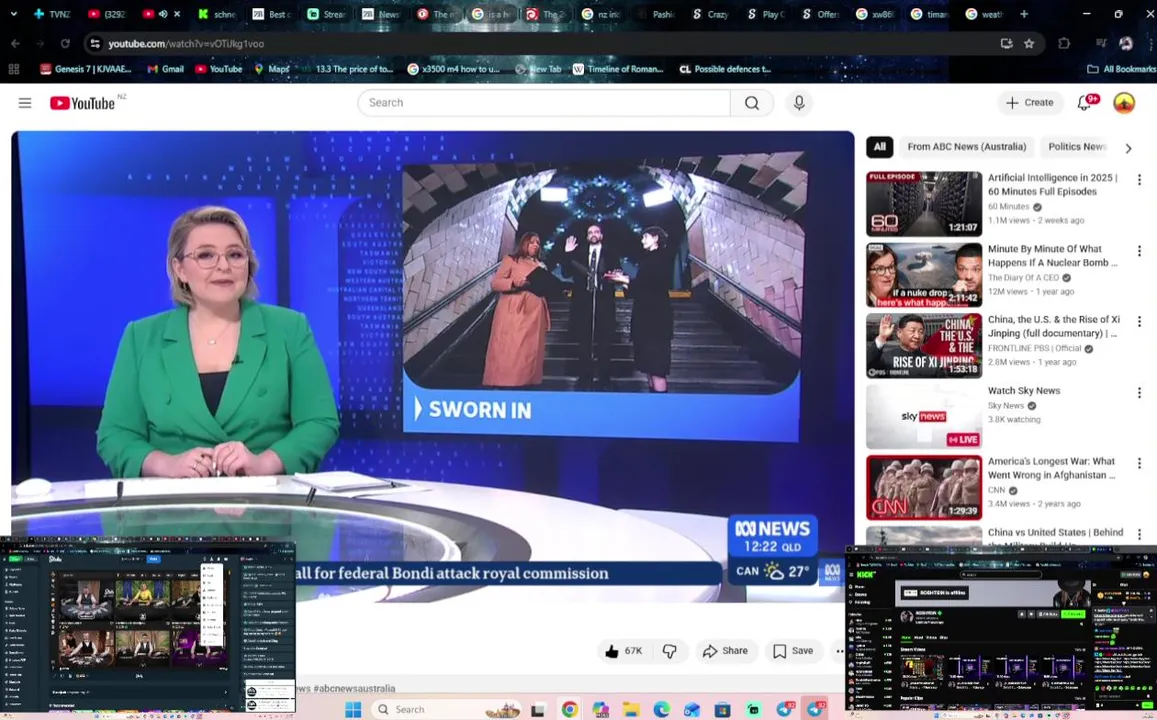This screenshot has width=1157, height=720.
Task: Dislike the video with thumbs down
Action: point(670,651)
